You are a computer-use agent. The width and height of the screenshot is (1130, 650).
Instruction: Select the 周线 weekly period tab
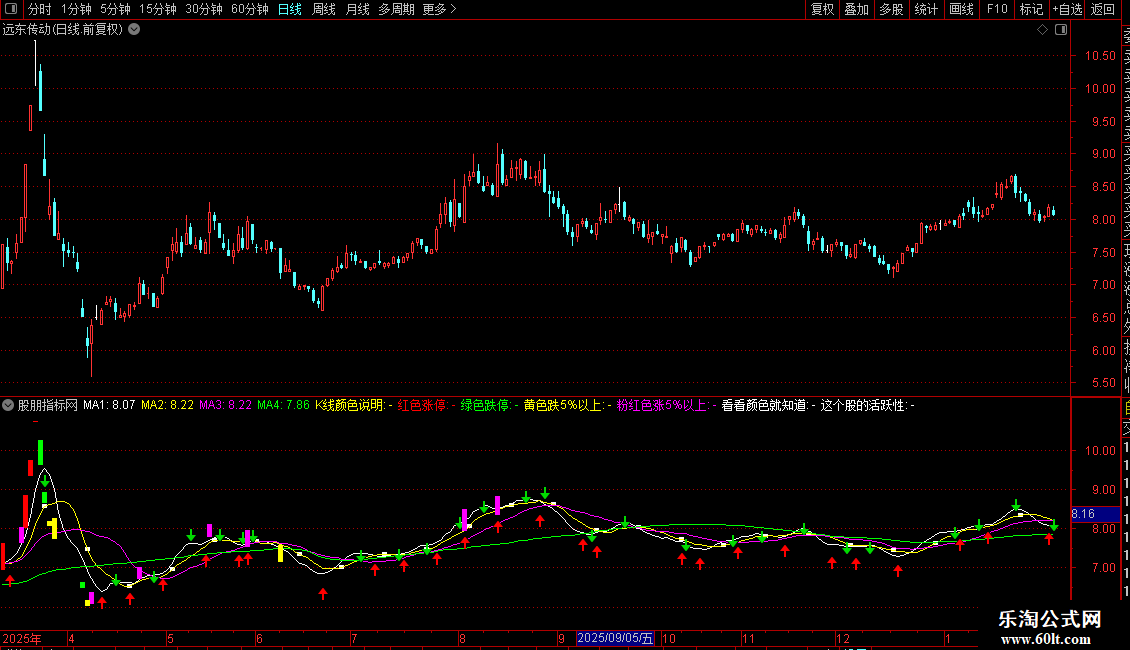[324, 9]
